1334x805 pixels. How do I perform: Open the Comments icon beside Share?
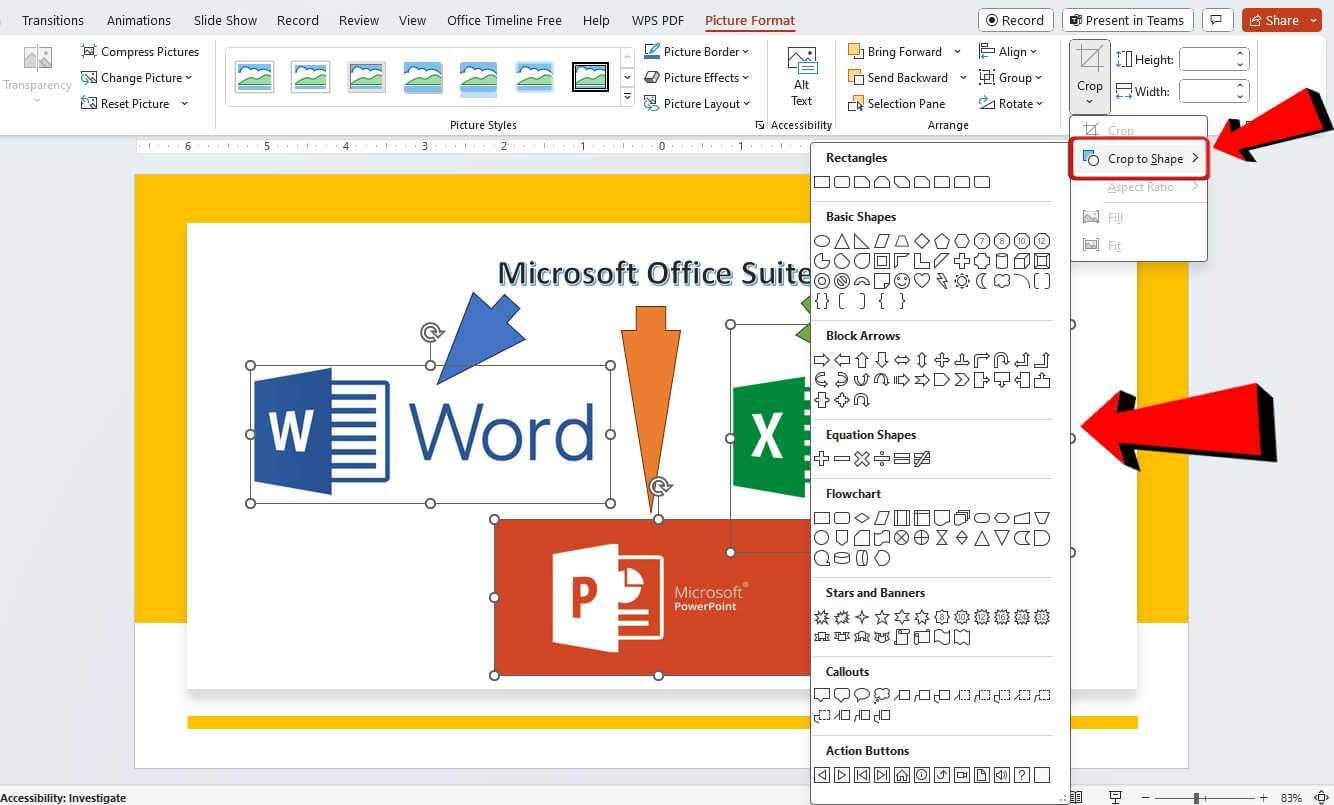tap(1217, 20)
